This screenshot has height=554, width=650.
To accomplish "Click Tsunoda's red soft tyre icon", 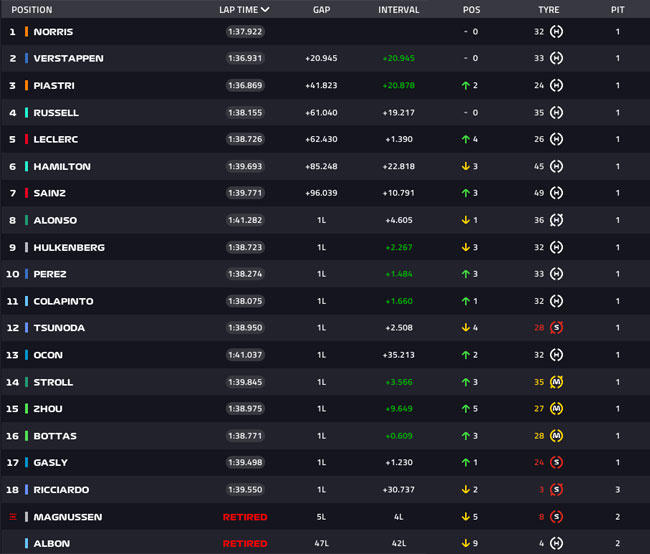I will click(556, 328).
